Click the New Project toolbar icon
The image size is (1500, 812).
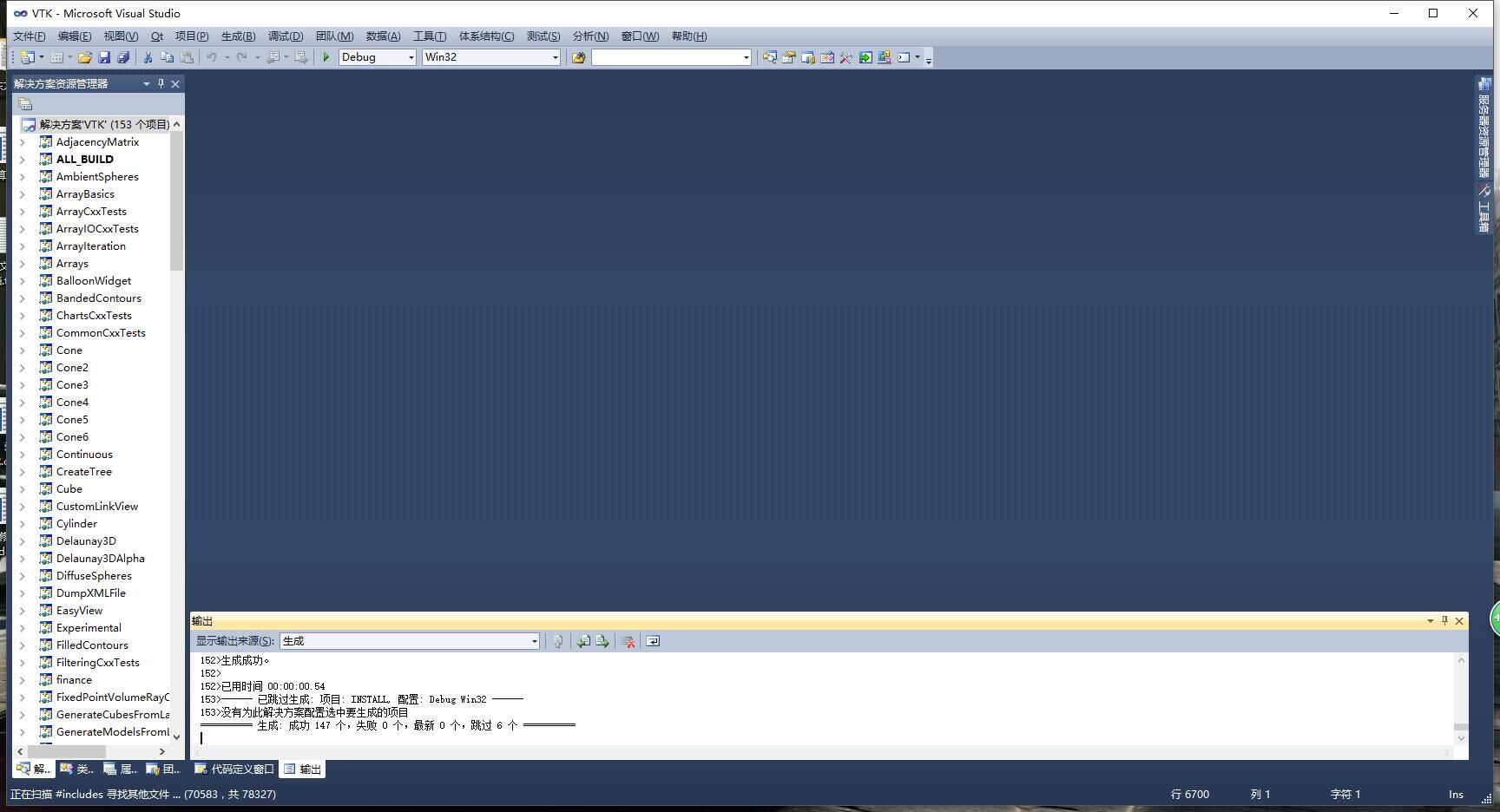(x=28, y=57)
